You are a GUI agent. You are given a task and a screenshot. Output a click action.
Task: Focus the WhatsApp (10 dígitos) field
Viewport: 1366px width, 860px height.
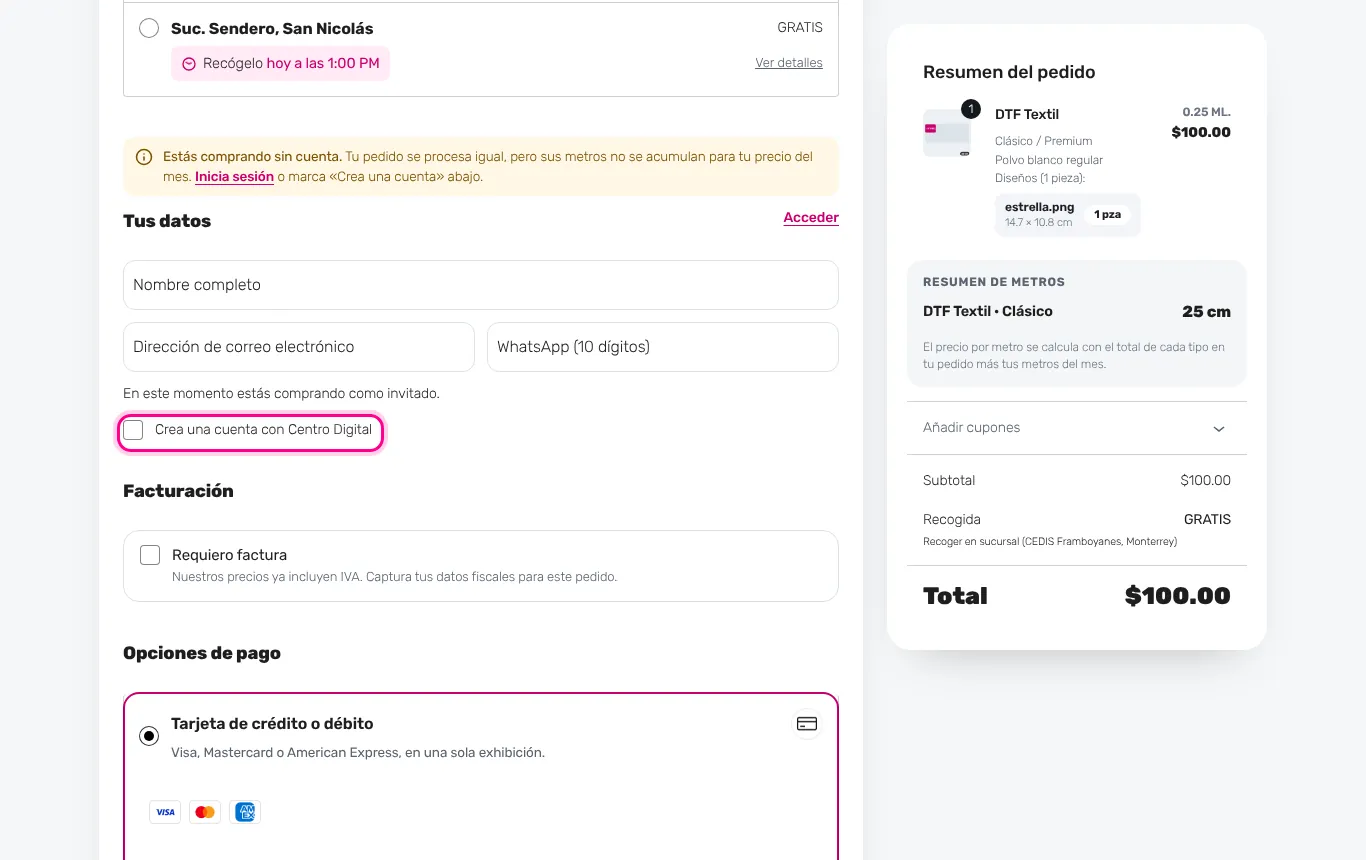pos(663,347)
